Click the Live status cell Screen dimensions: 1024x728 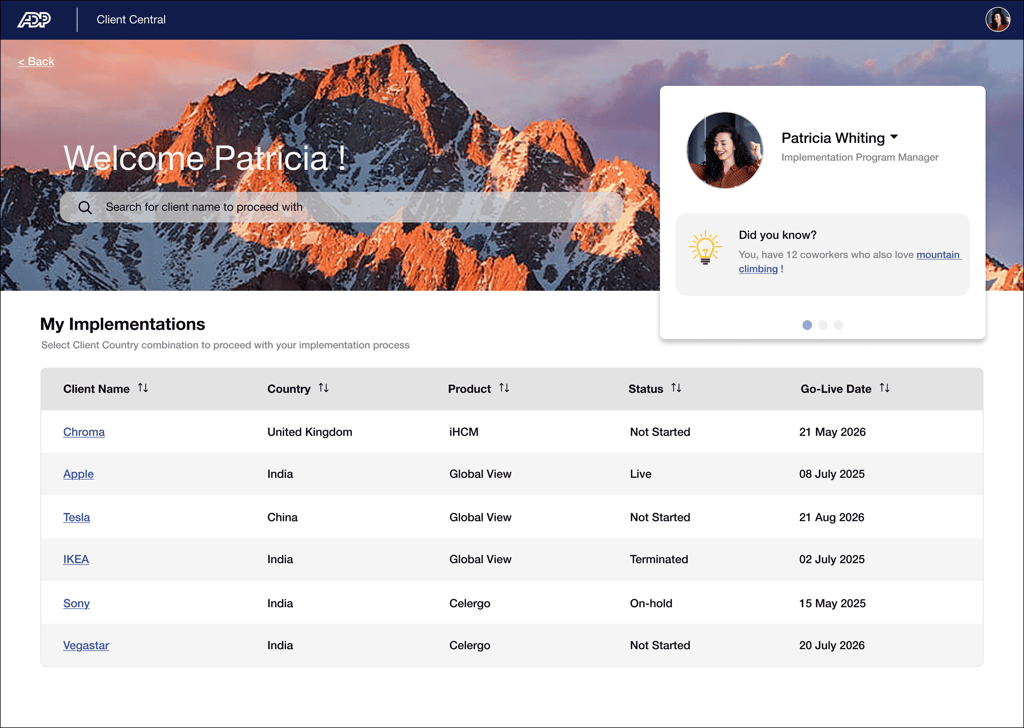click(641, 474)
